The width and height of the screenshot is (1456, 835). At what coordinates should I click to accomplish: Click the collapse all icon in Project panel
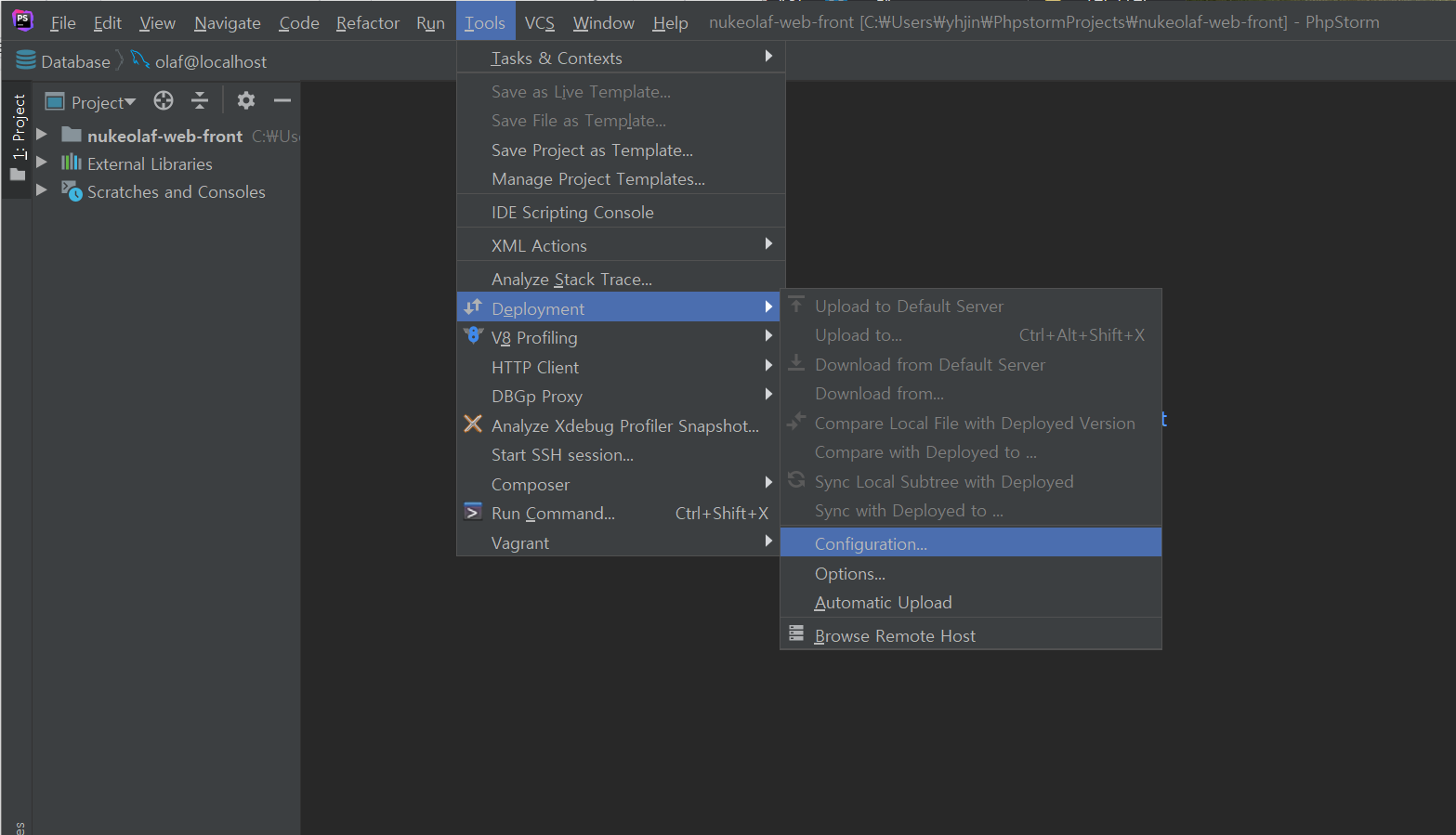tap(200, 100)
